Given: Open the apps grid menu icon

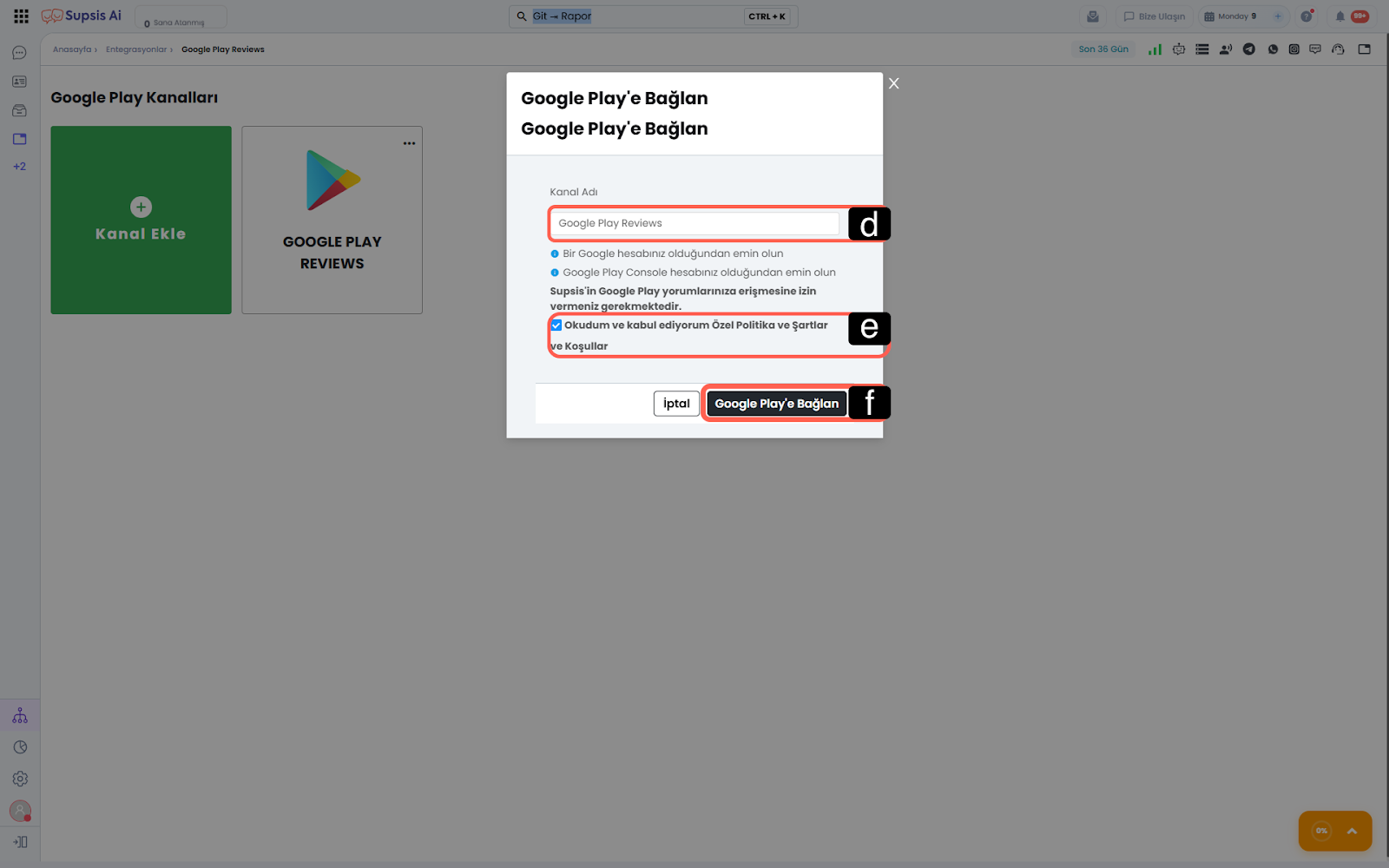Looking at the screenshot, I should 21,16.
